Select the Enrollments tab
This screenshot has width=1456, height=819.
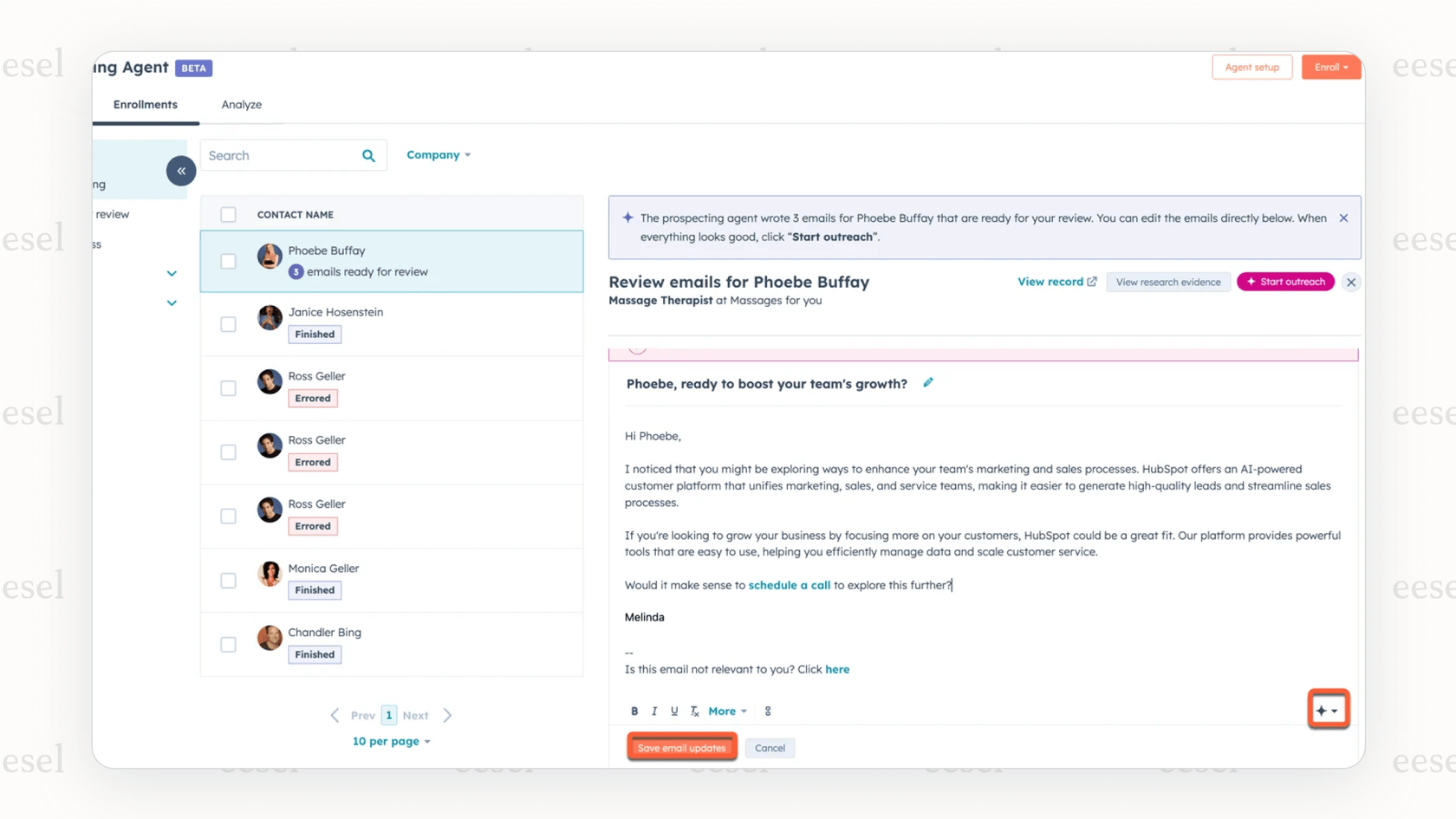click(145, 104)
